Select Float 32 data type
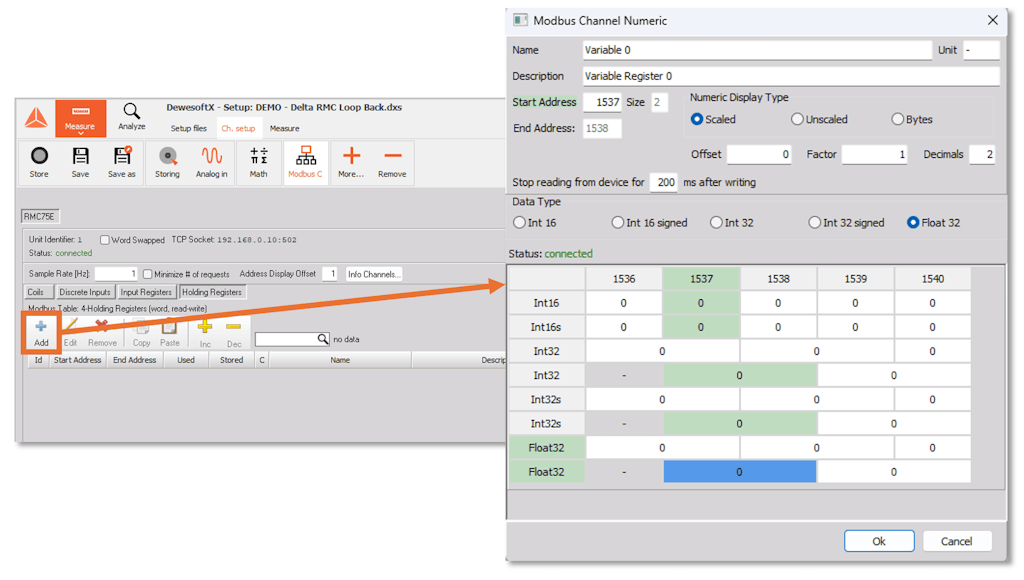Screen dimensions: 1024x580 [x=913, y=223]
